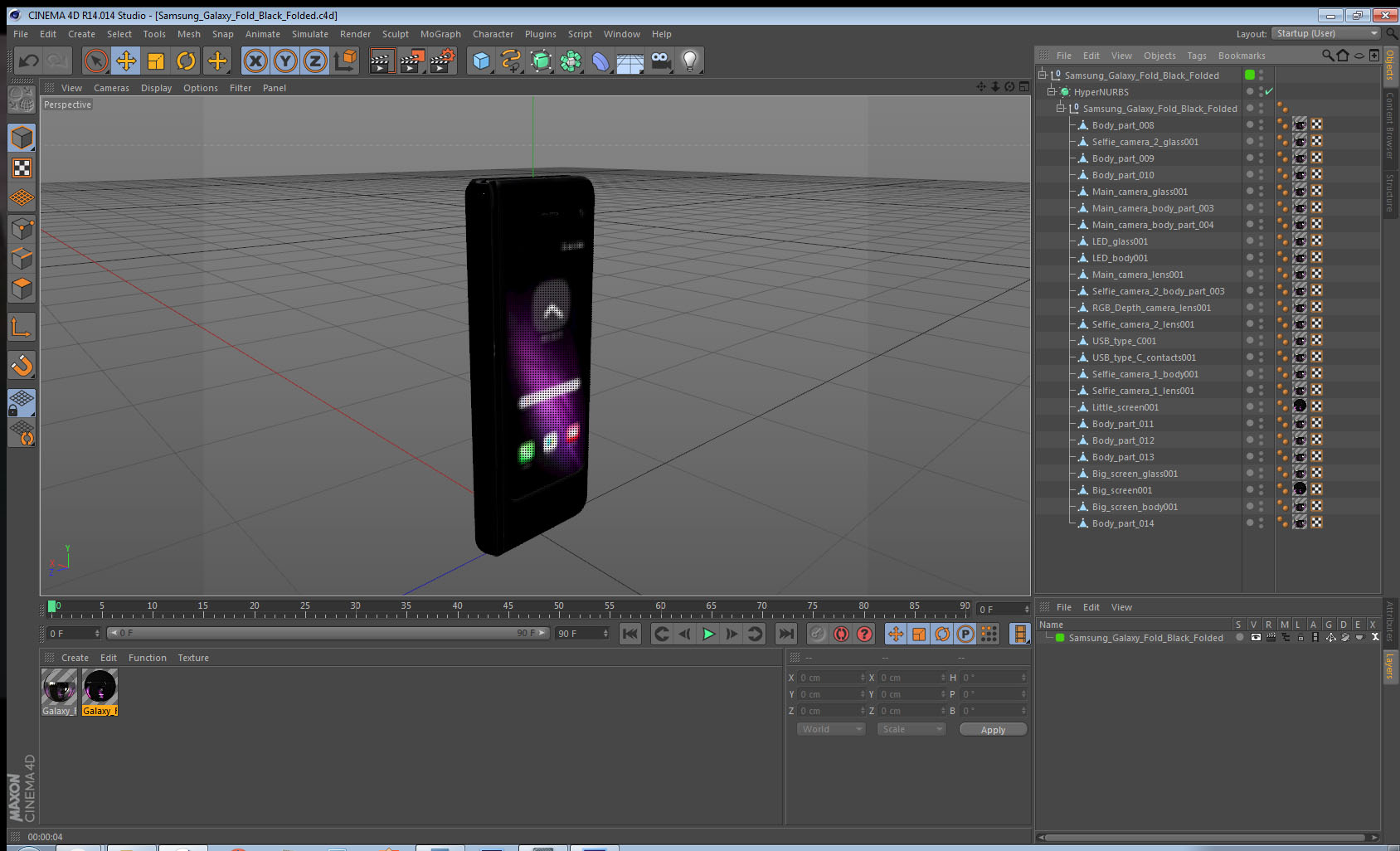
Task: Select the Main_camera_lens001 object
Action: point(1137,275)
